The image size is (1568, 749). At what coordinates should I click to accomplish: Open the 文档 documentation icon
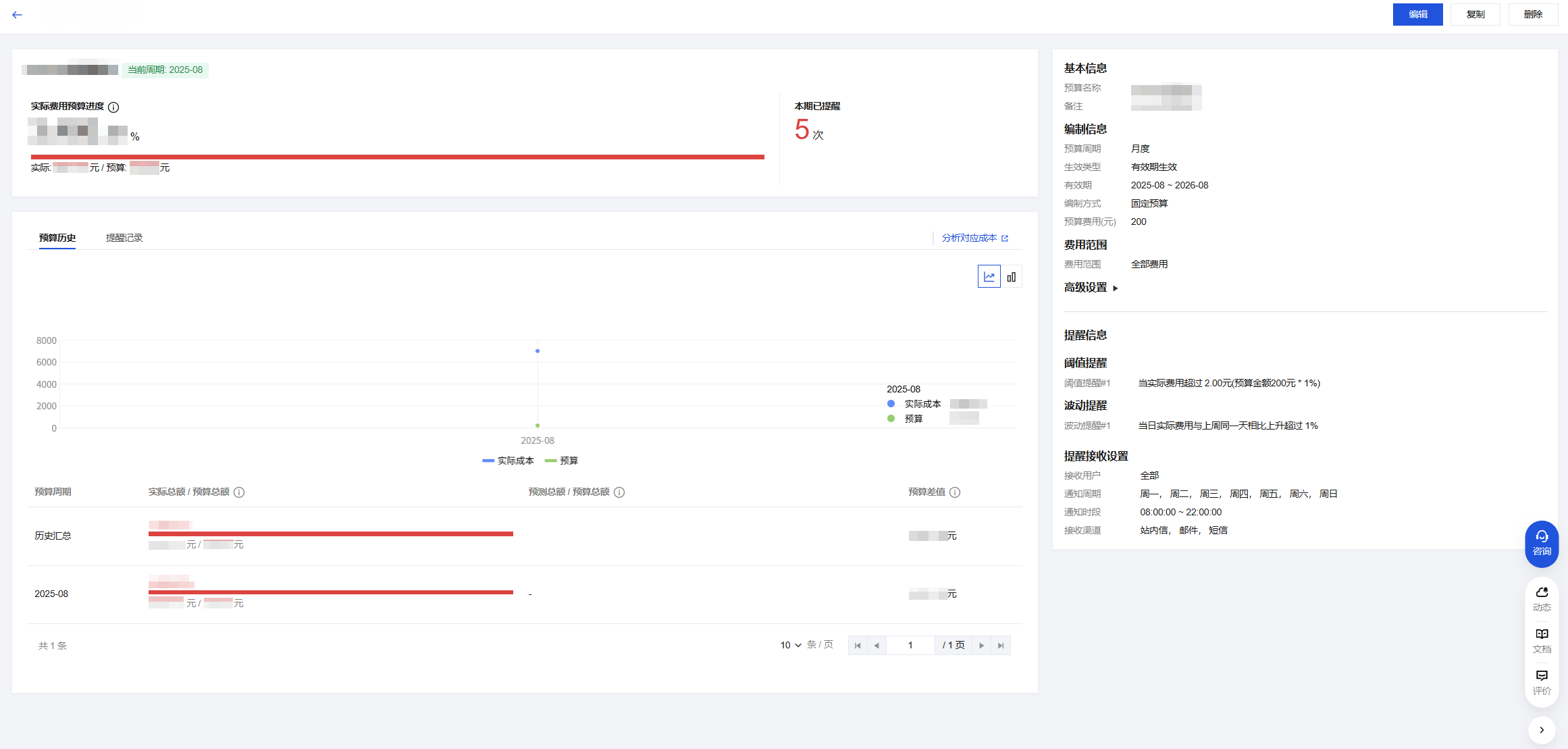[1541, 640]
